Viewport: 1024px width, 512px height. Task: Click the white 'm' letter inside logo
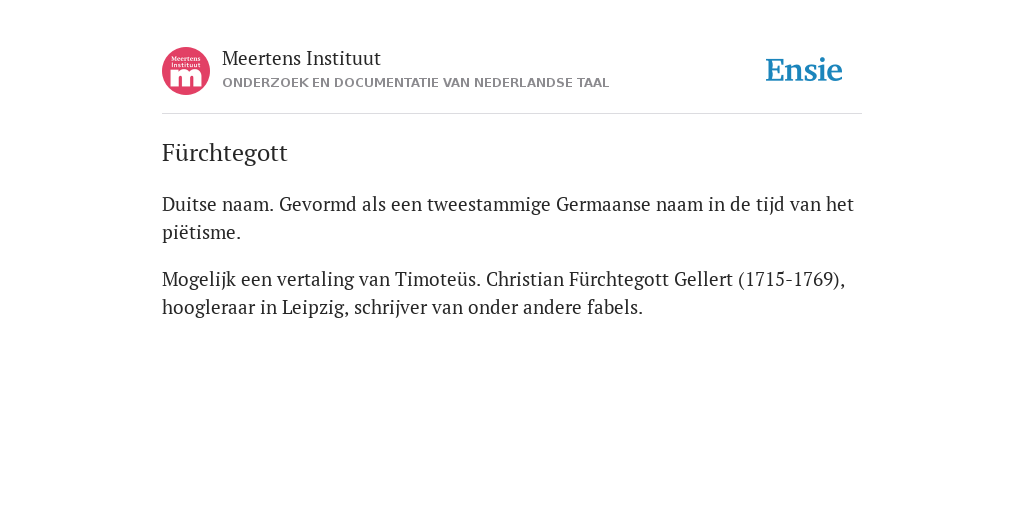click(x=186, y=78)
